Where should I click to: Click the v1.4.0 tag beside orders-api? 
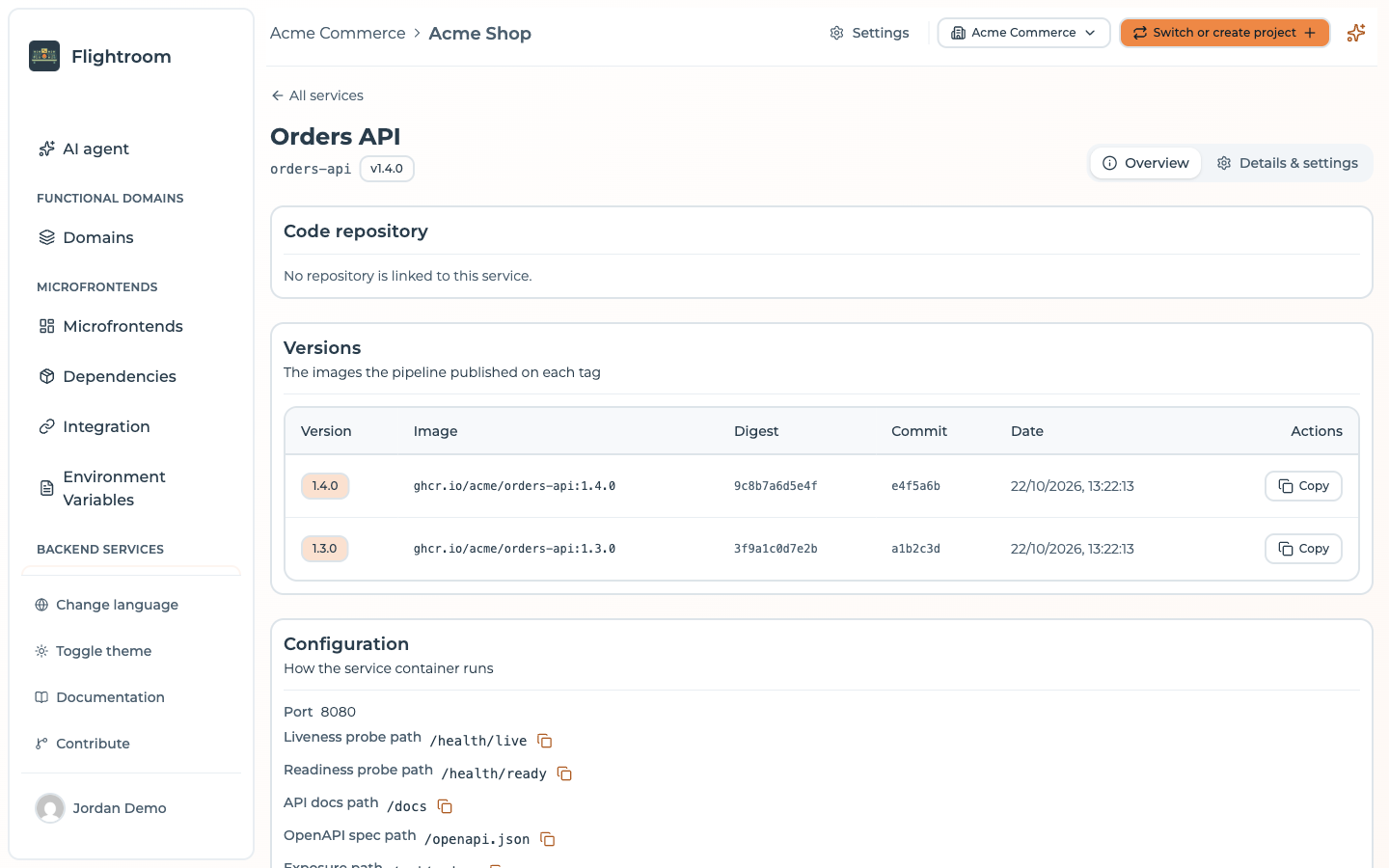pyautogui.click(x=387, y=169)
